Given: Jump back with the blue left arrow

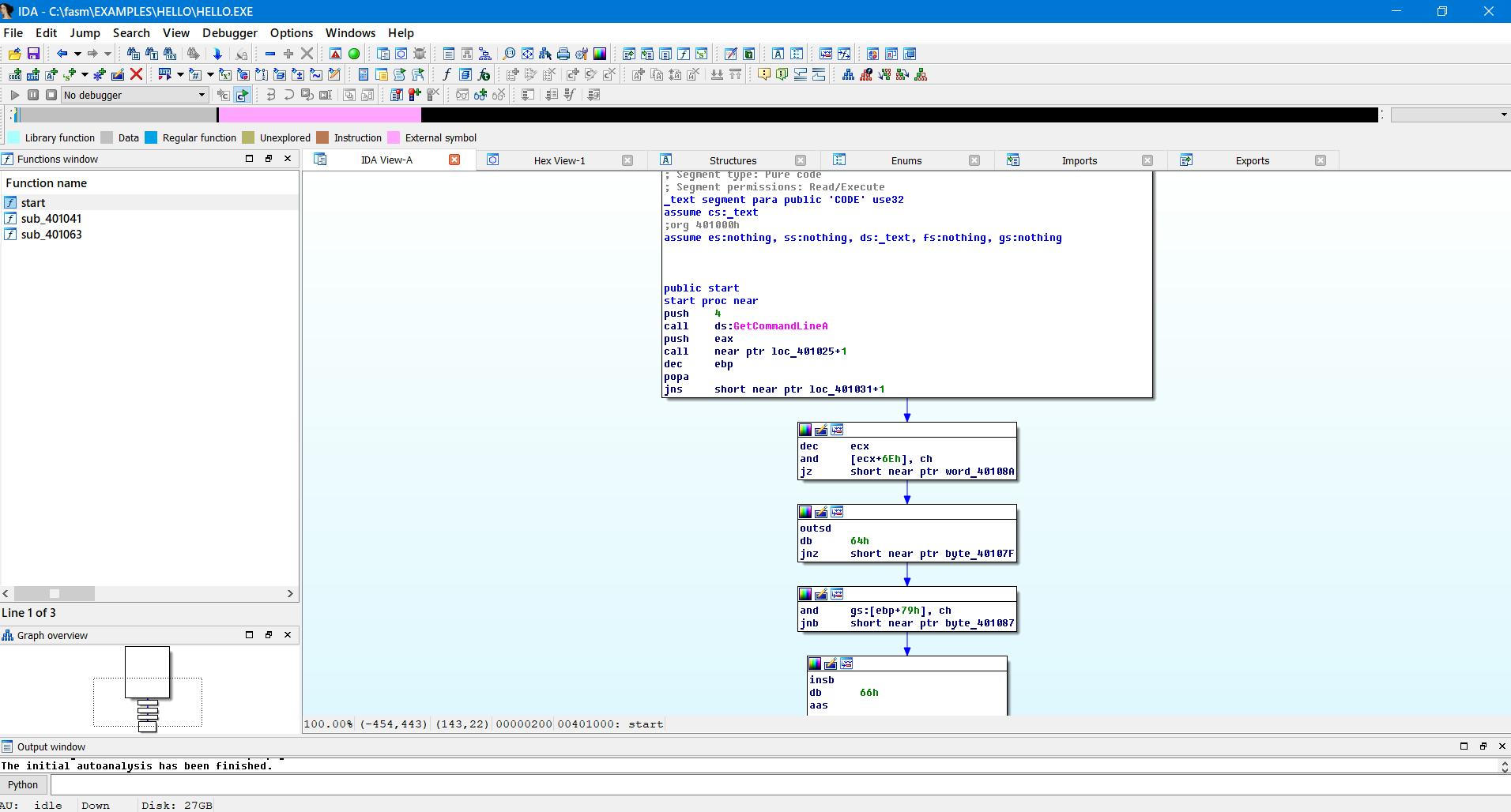Looking at the screenshot, I should click(x=62, y=54).
